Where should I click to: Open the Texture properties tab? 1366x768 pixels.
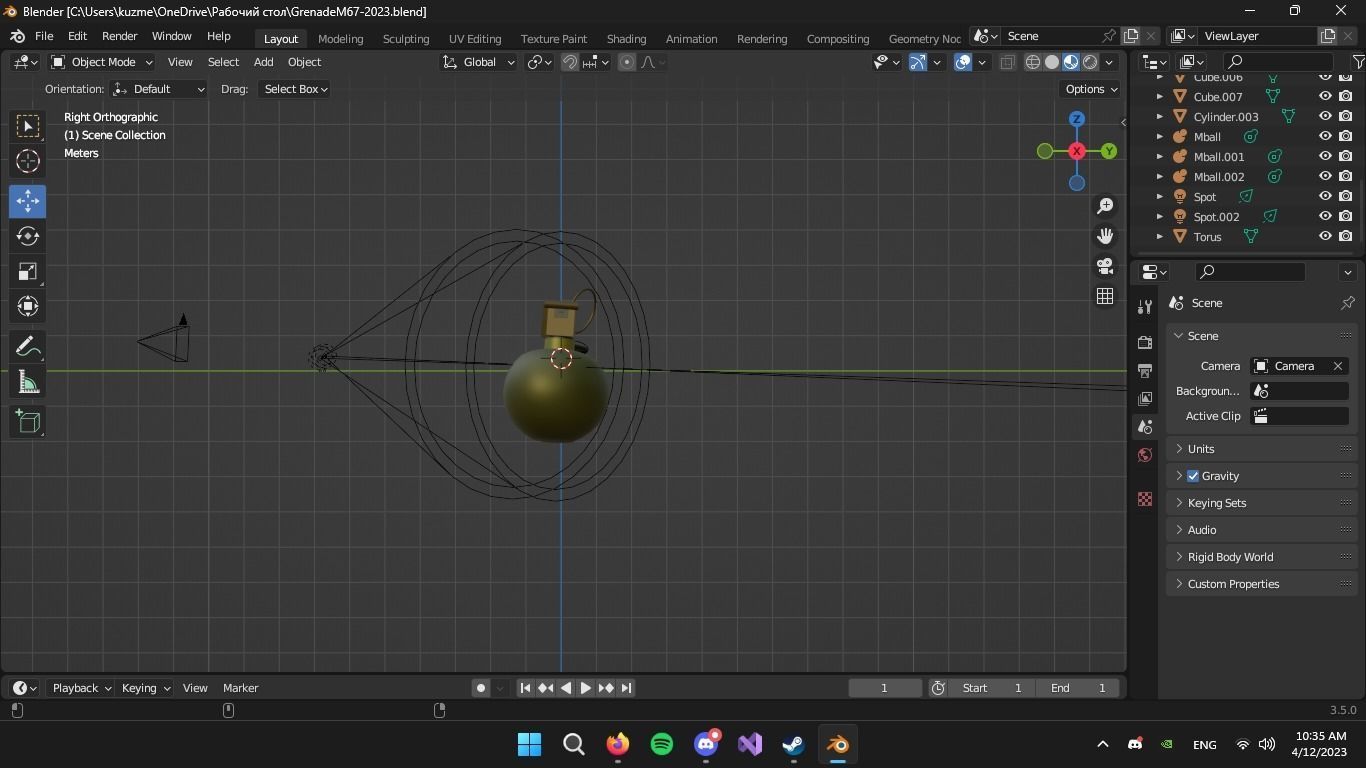point(1145,499)
